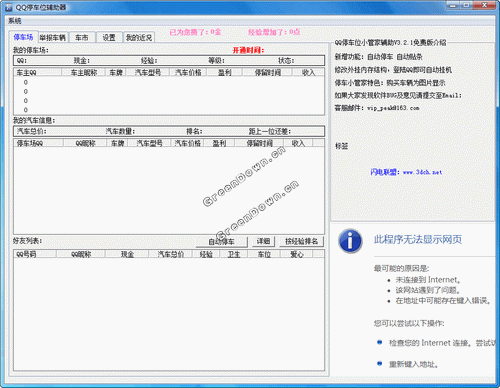Switch to the 我的近况 tab
Image resolution: width=500 pixels, height=388 pixels.
(x=139, y=38)
